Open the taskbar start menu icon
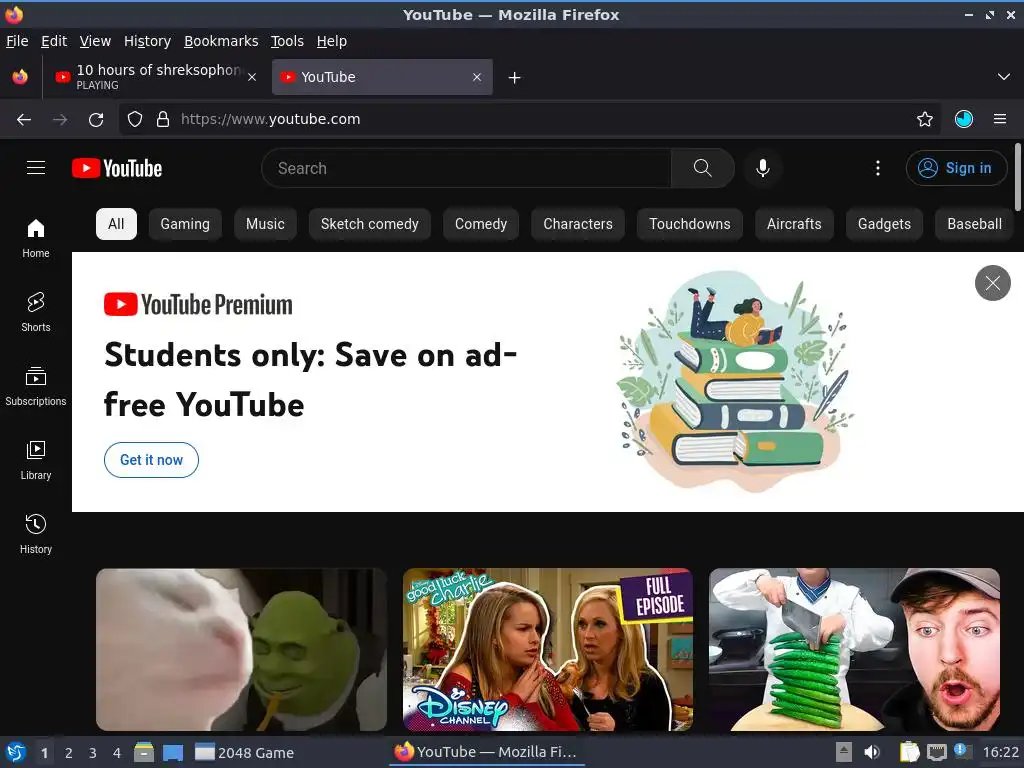The width and height of the screenshot is (1024, 768). [x=16, y=752]
